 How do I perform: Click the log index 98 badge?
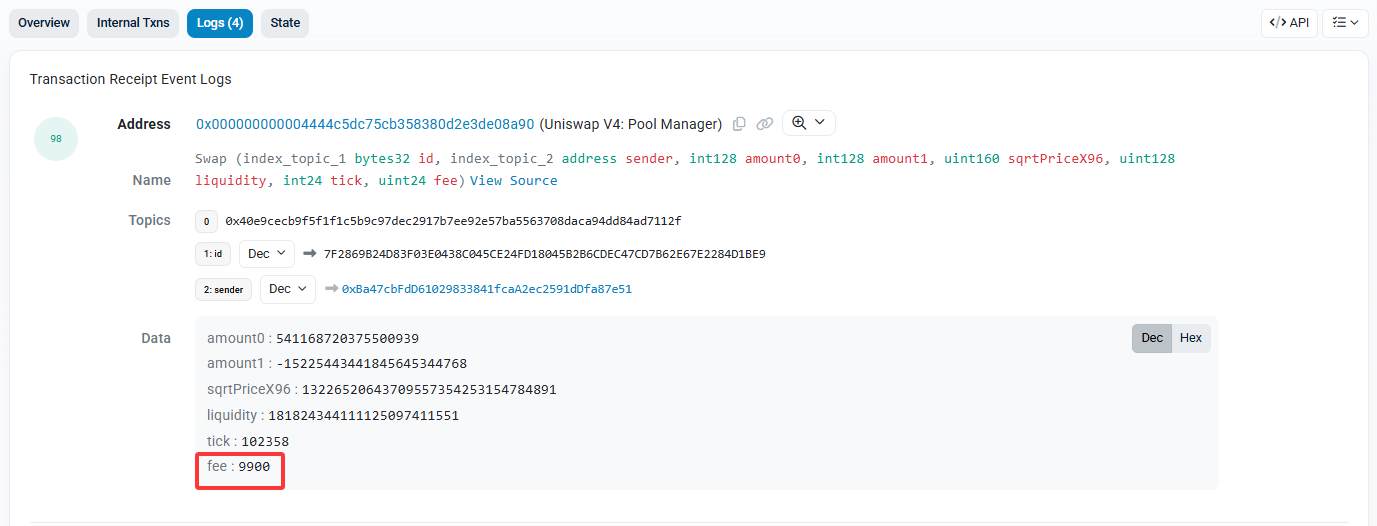coord(56,139)
